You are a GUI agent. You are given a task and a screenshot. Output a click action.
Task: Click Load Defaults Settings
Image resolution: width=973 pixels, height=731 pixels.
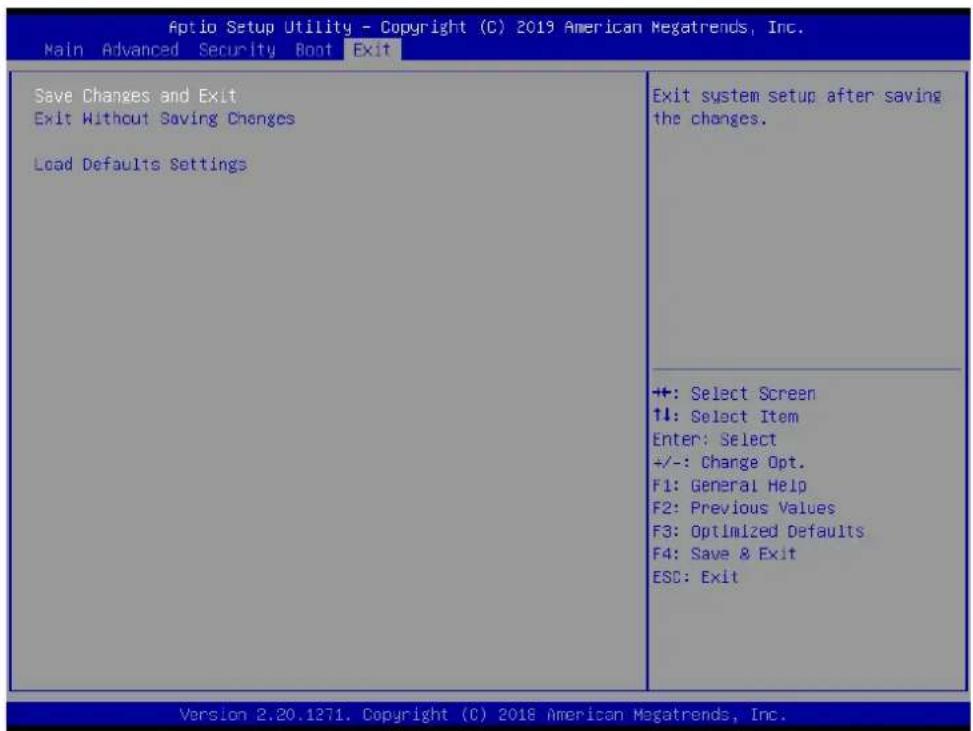point(140,164)
